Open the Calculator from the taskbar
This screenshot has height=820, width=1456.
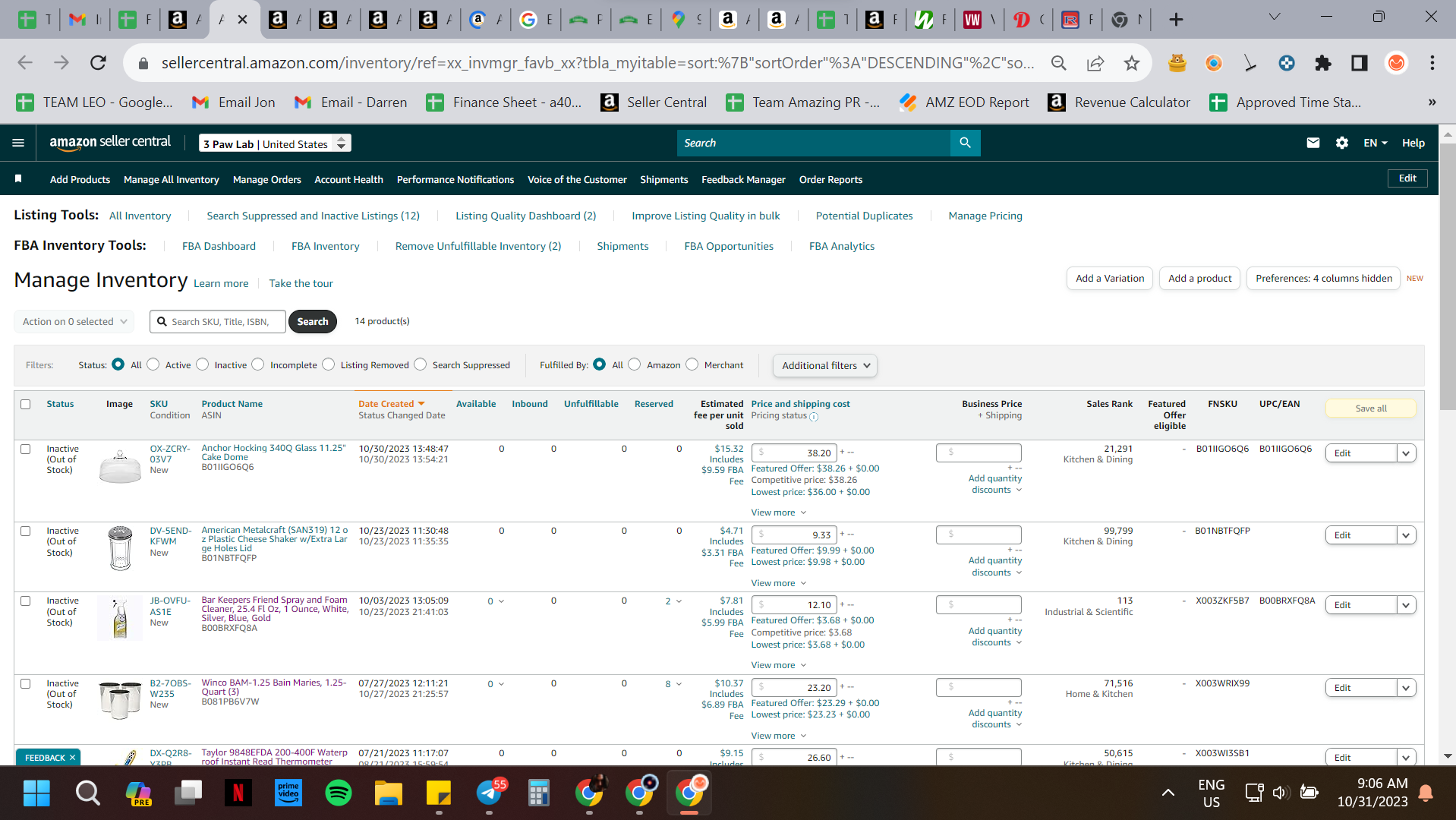point(539,793)
